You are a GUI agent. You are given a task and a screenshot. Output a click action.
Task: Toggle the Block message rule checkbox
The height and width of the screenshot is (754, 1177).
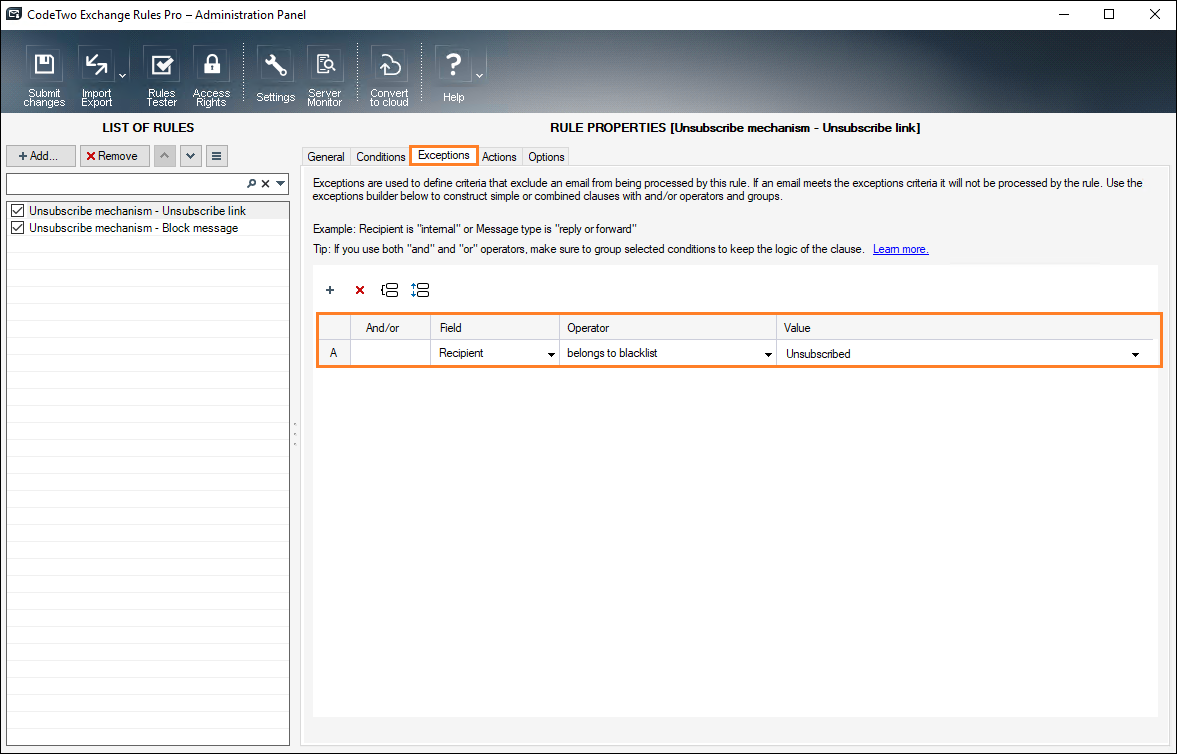(x=17, y=228)
